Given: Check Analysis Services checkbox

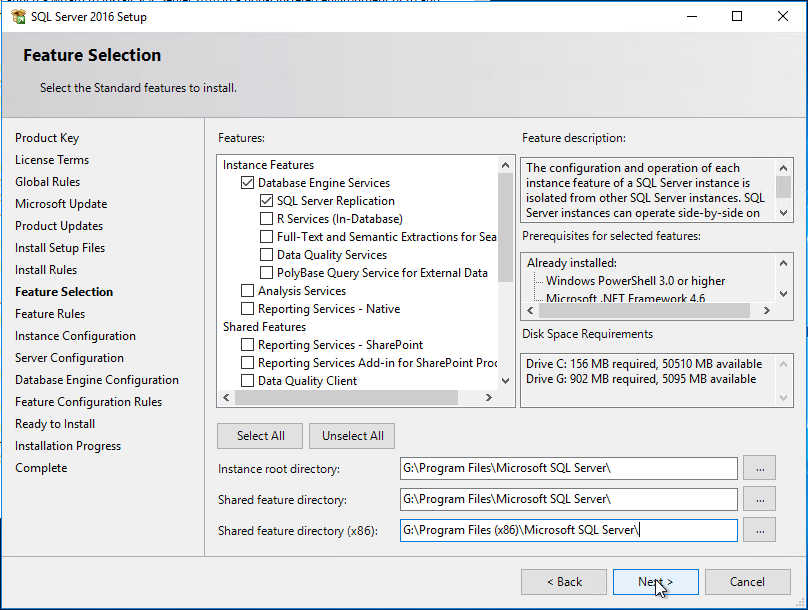Looking at the screenshot, I should (247, 291).
